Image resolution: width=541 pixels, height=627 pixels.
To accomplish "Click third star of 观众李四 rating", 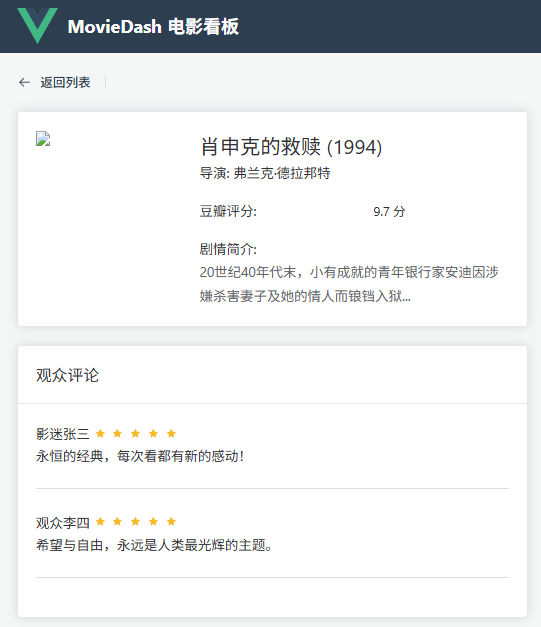I will (x=136, y=521).
